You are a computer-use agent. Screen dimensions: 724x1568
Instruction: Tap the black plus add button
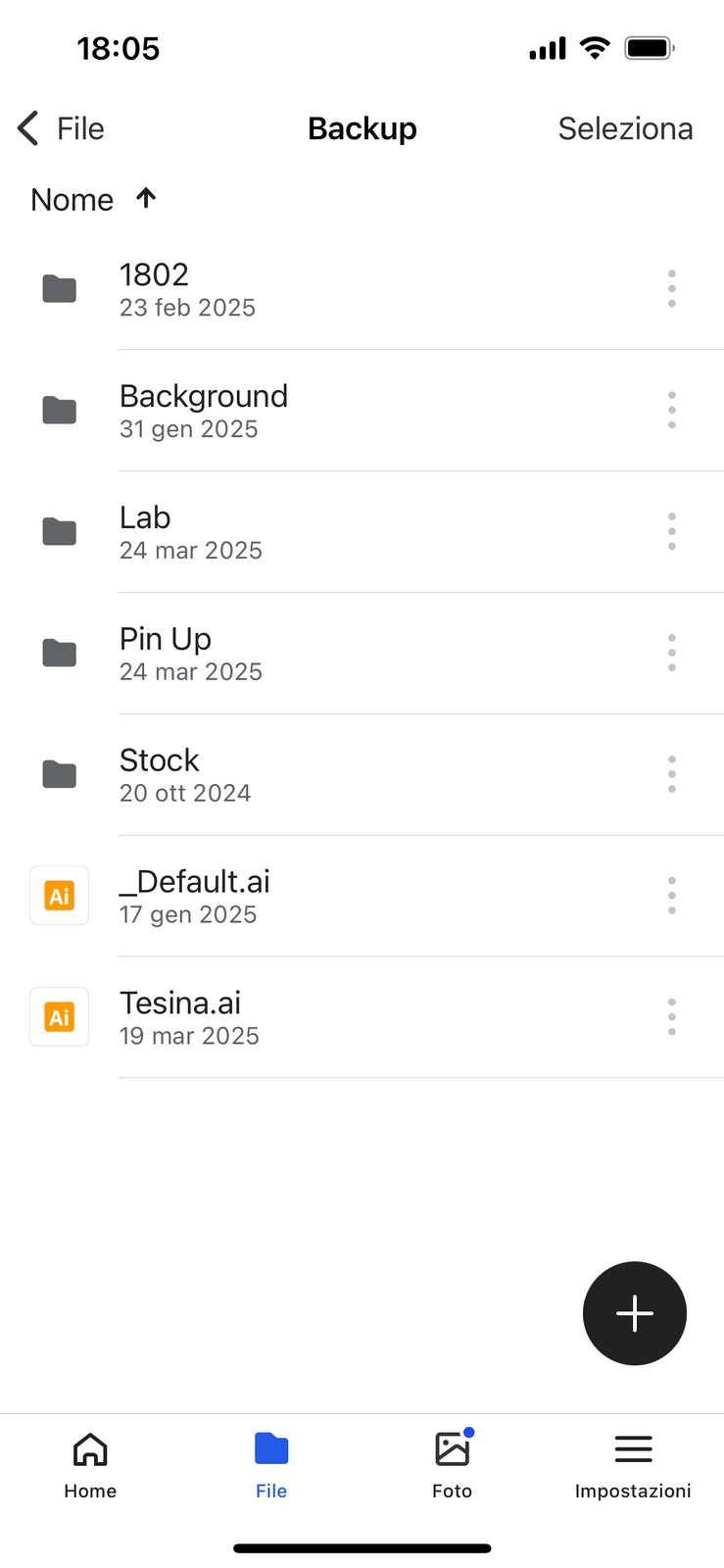point(634,1313)
